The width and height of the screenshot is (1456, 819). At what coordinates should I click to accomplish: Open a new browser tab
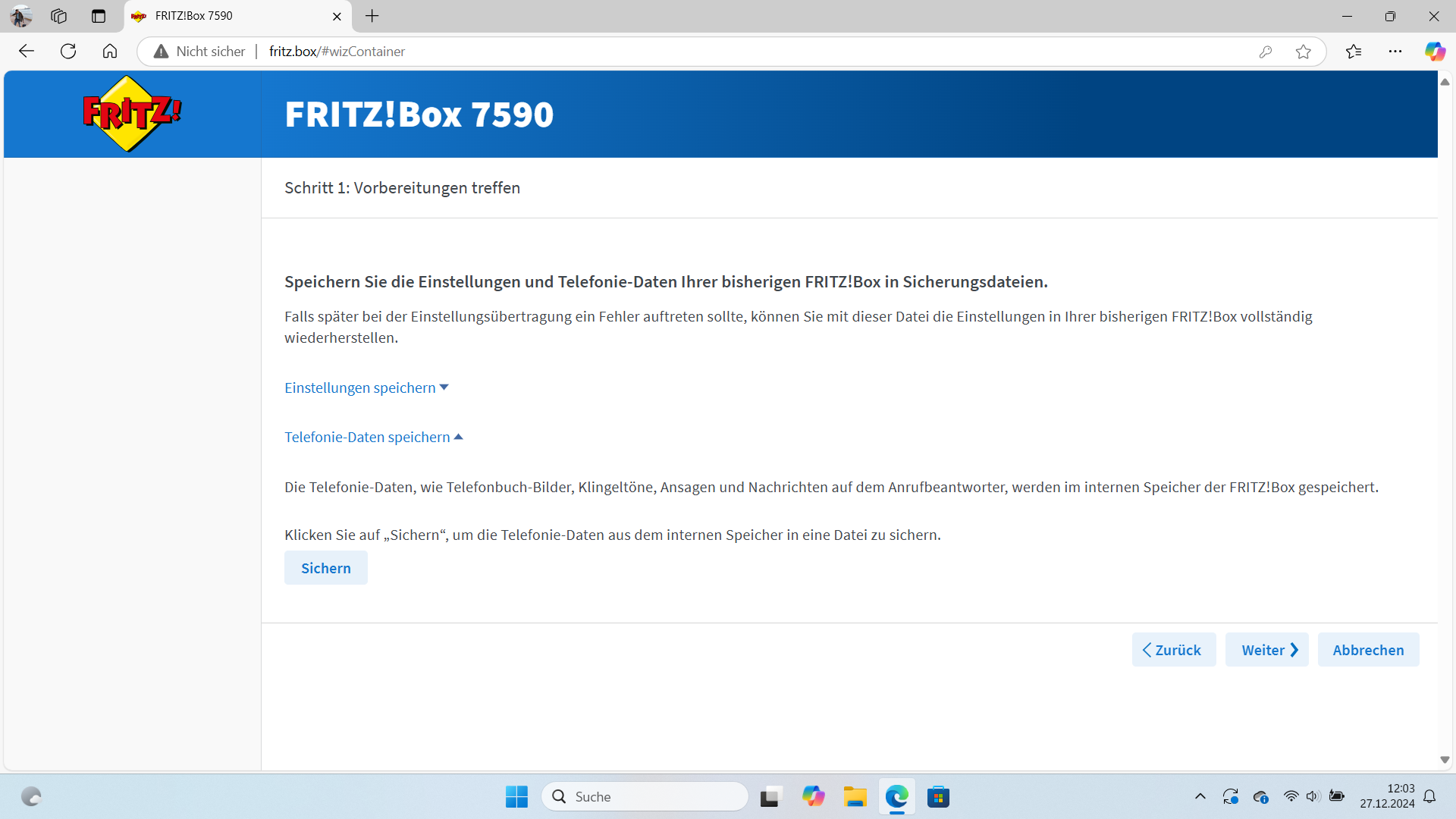coord(372,16)
